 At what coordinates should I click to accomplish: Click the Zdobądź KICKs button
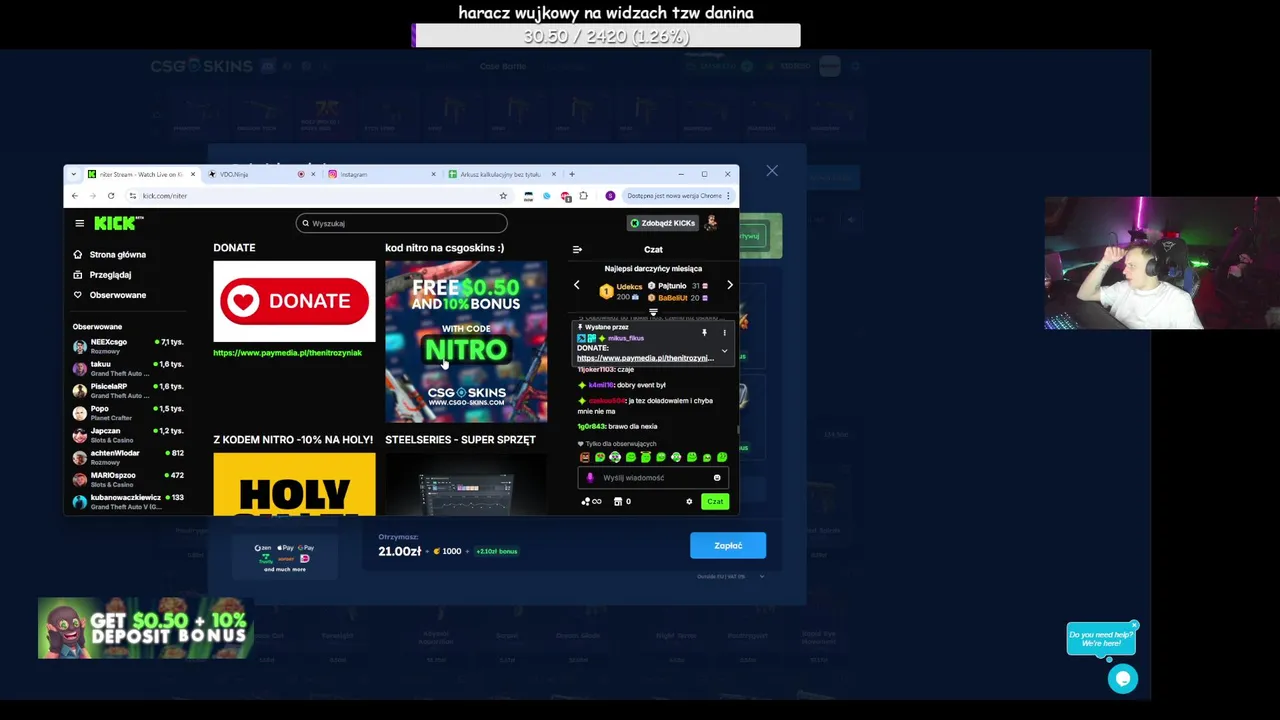[x=662, y=223]
